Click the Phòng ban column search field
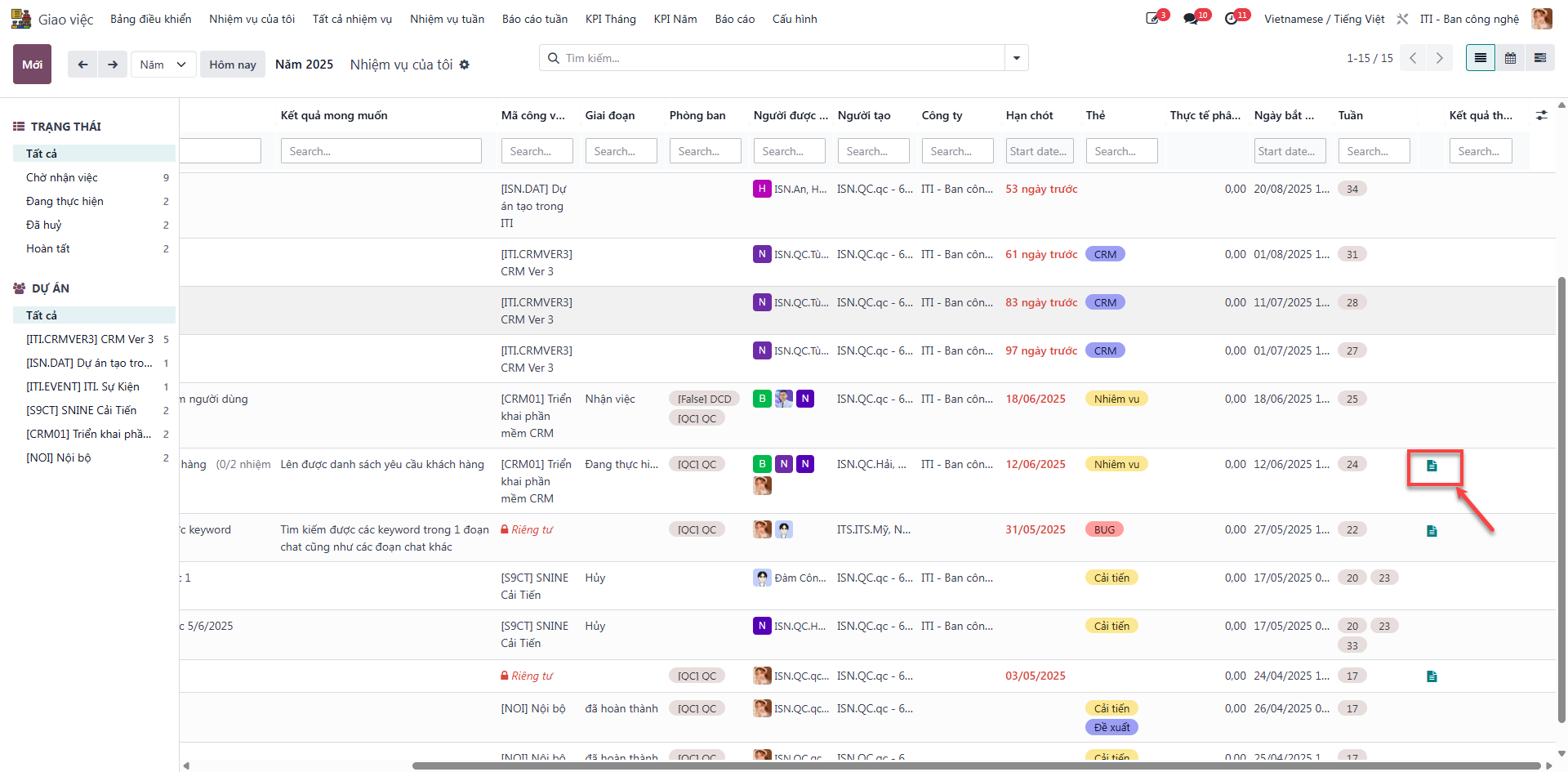This screenshot has height=772, width=1568. pyautogui.click(x=706, y=151)
